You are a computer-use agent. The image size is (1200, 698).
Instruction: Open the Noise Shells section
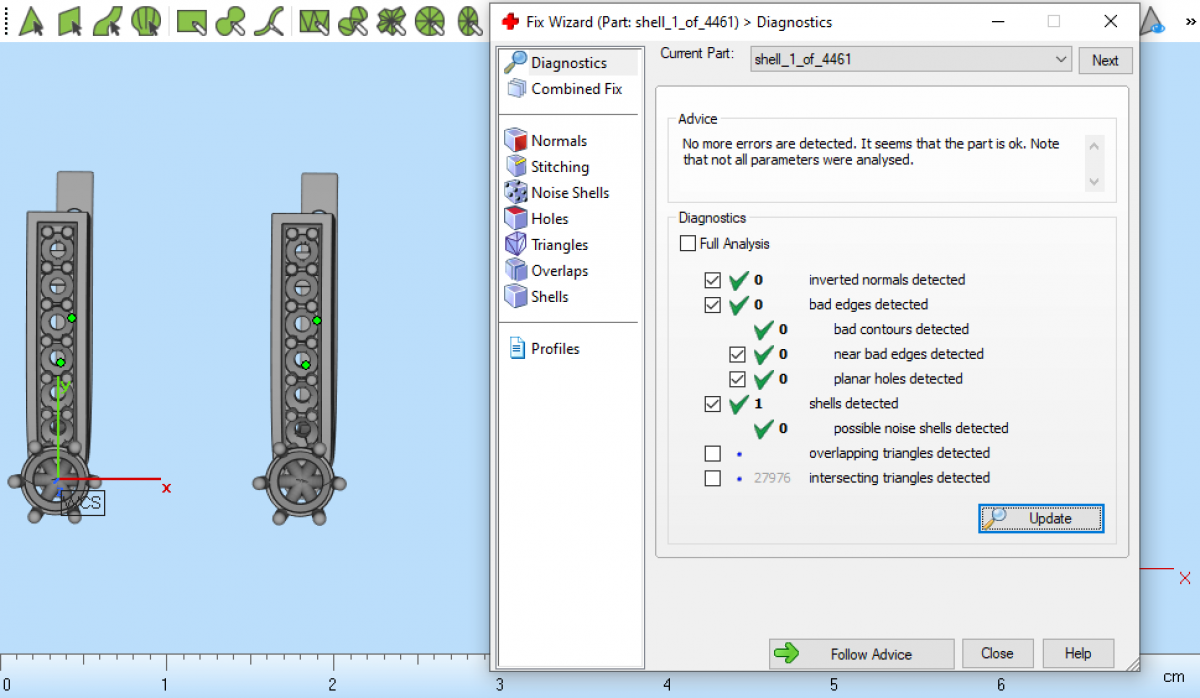[x=569, y=193]
